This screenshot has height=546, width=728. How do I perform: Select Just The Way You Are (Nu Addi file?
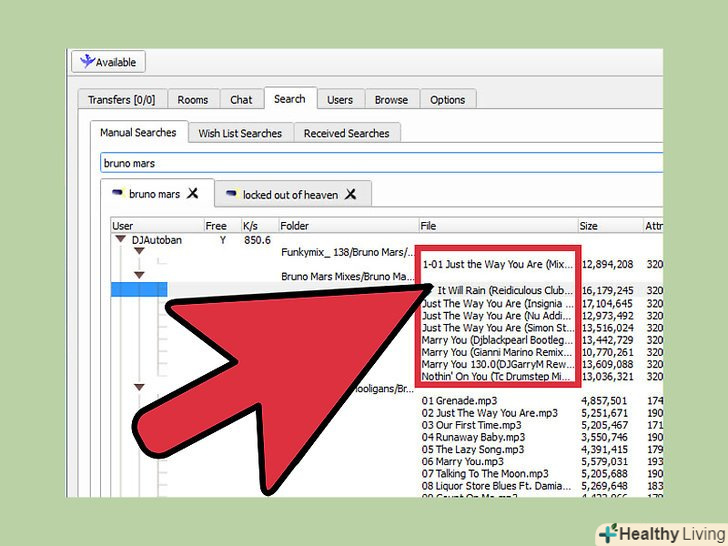point(497,315)
